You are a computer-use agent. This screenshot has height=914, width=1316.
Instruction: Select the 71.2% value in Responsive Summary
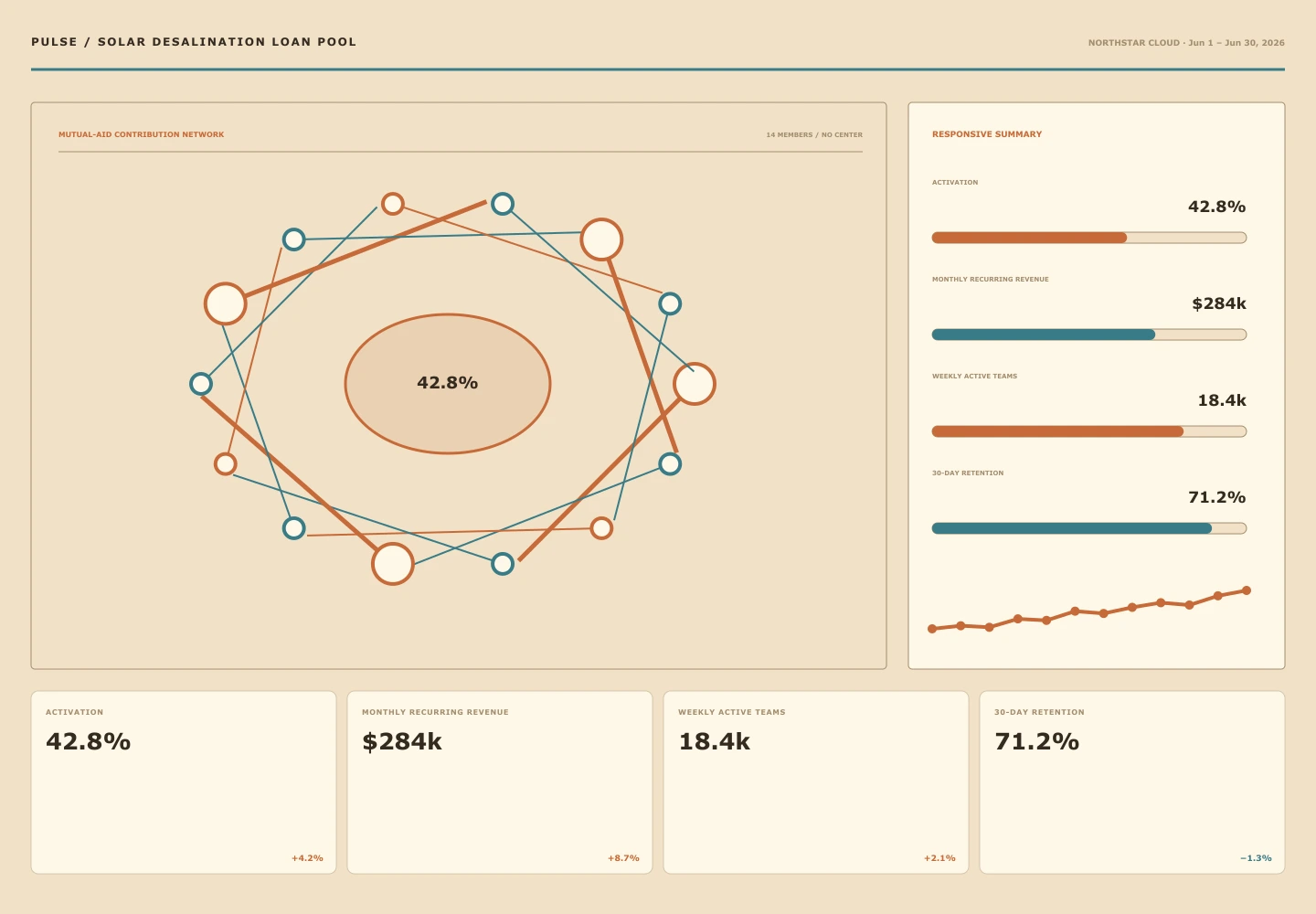click(1217, 498)
